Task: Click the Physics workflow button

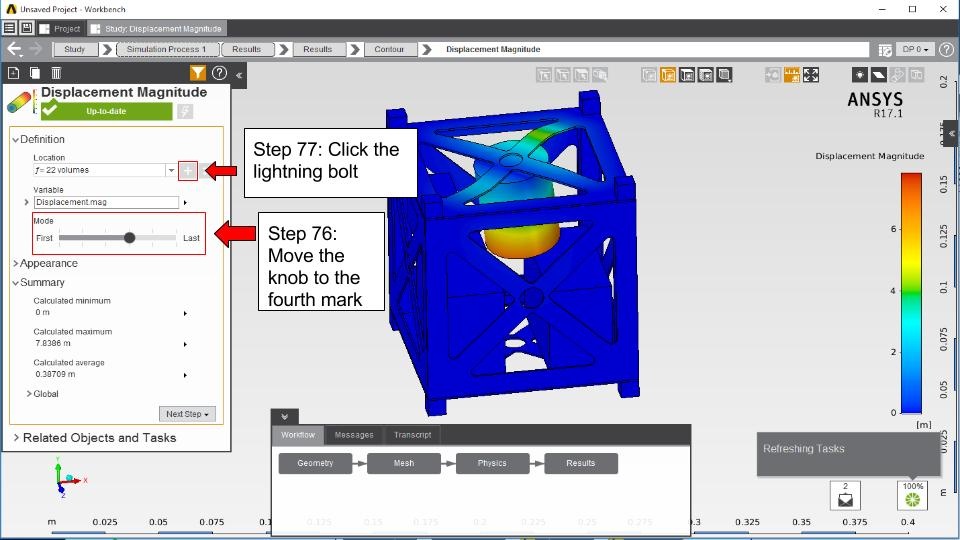Action: 492,463
